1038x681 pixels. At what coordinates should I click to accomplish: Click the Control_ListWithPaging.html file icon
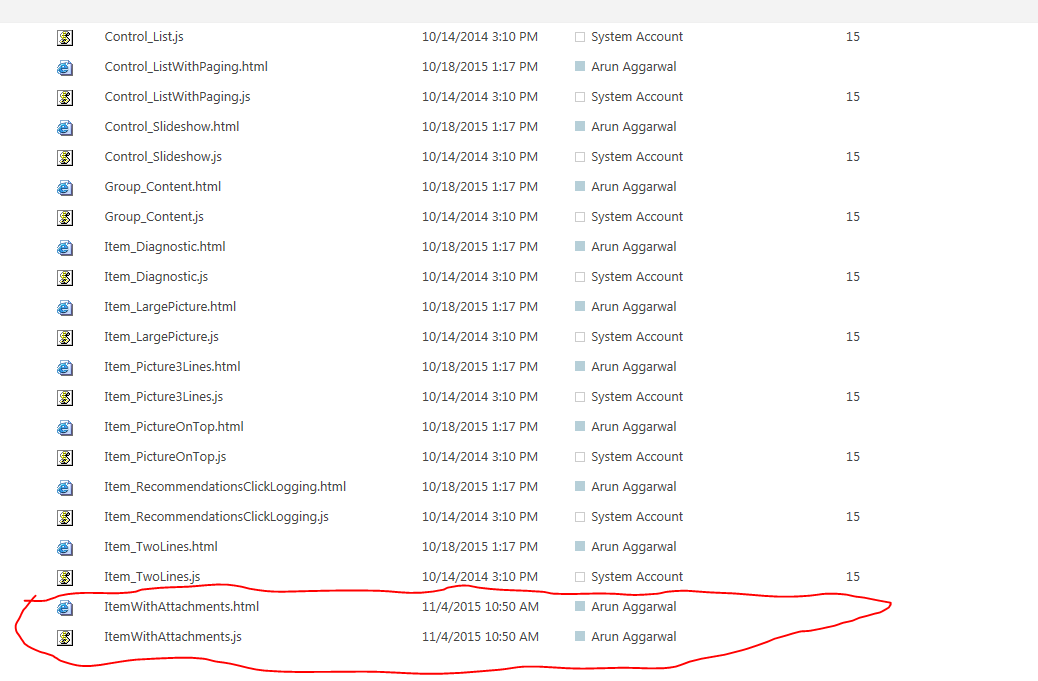[x=65, y=68]
